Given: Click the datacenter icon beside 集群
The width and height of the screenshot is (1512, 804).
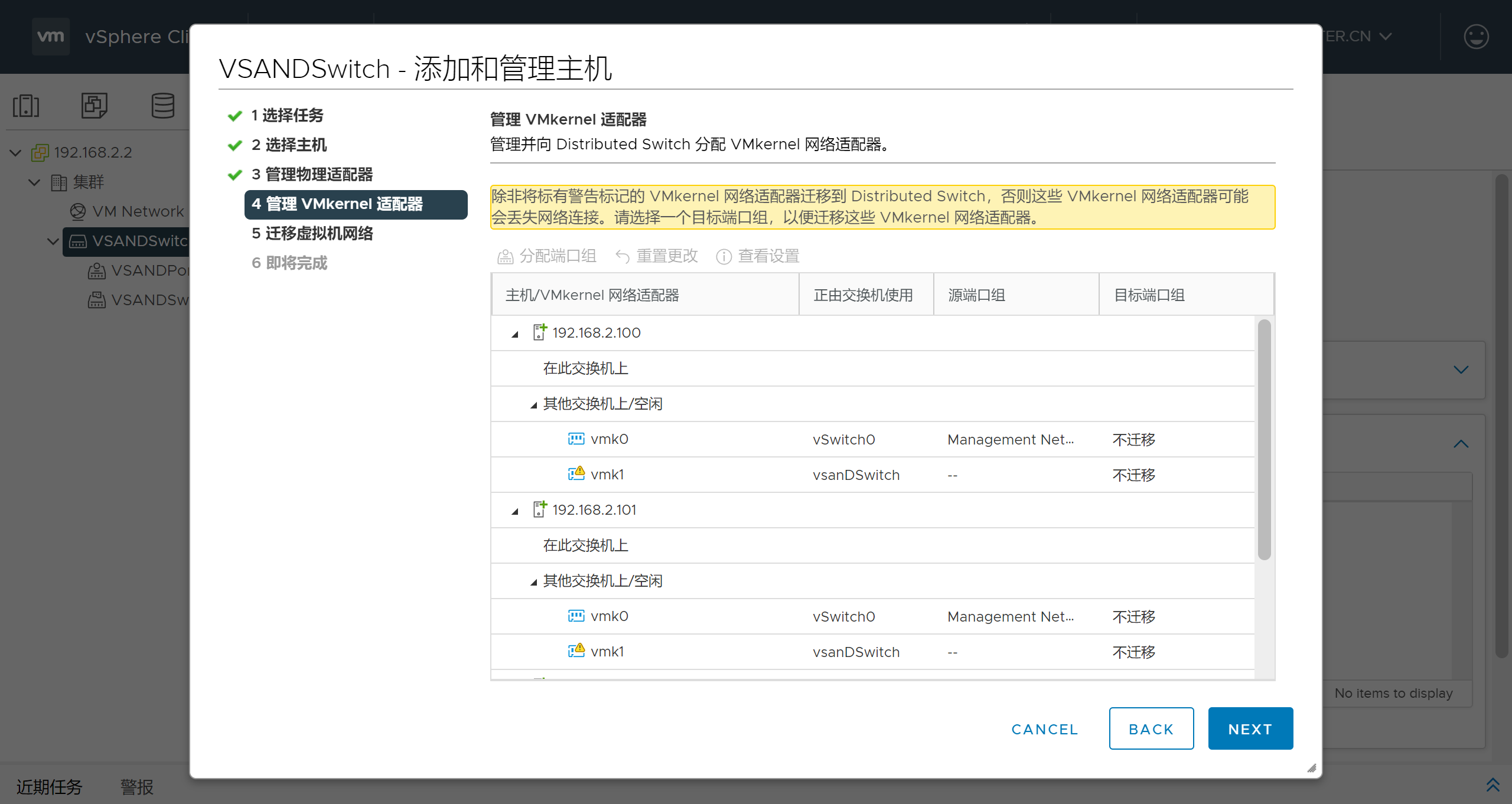Looking at the screenshot, I should pyautogui.click(x=58, y=182).
